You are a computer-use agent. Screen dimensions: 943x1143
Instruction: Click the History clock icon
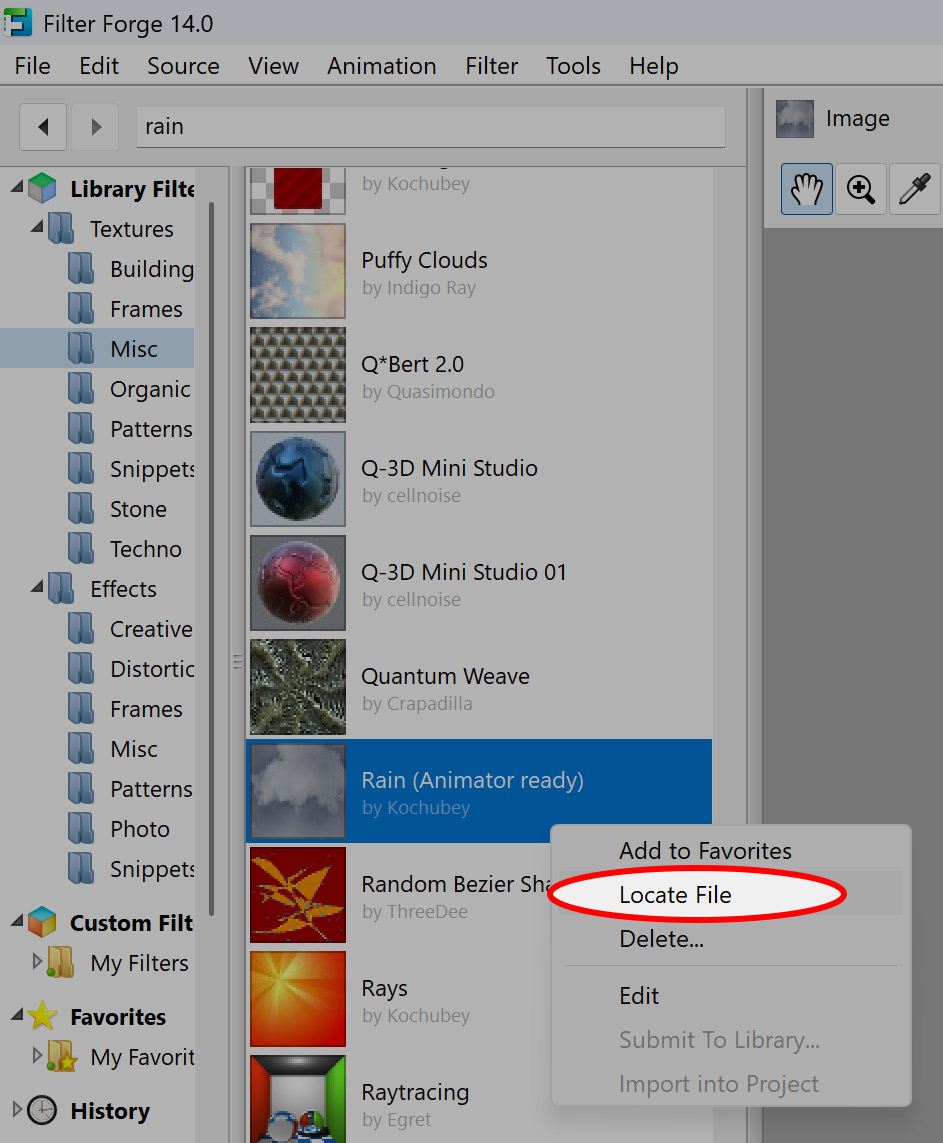click(x=42, y=1110)
